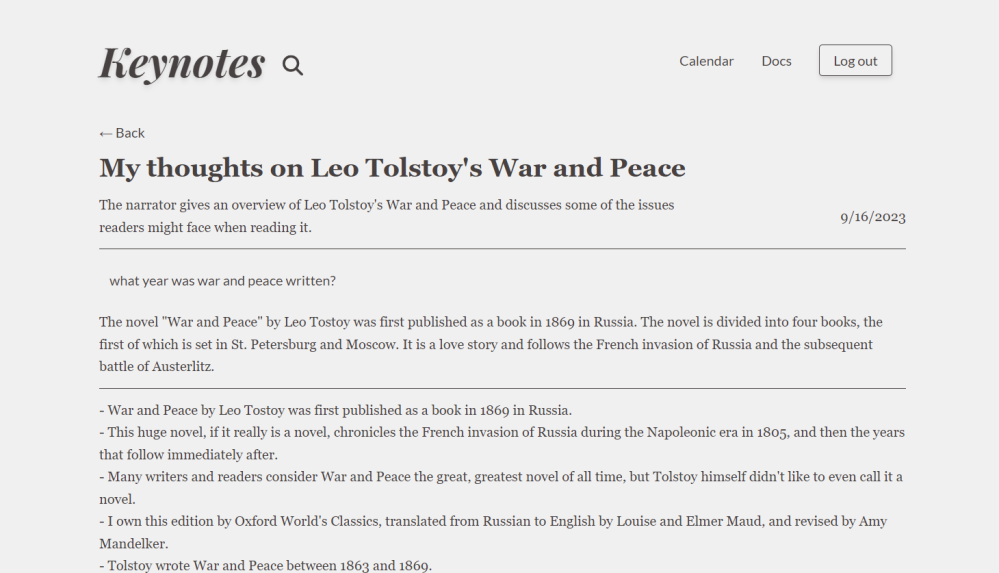Open the Docs page

(776, 61)
